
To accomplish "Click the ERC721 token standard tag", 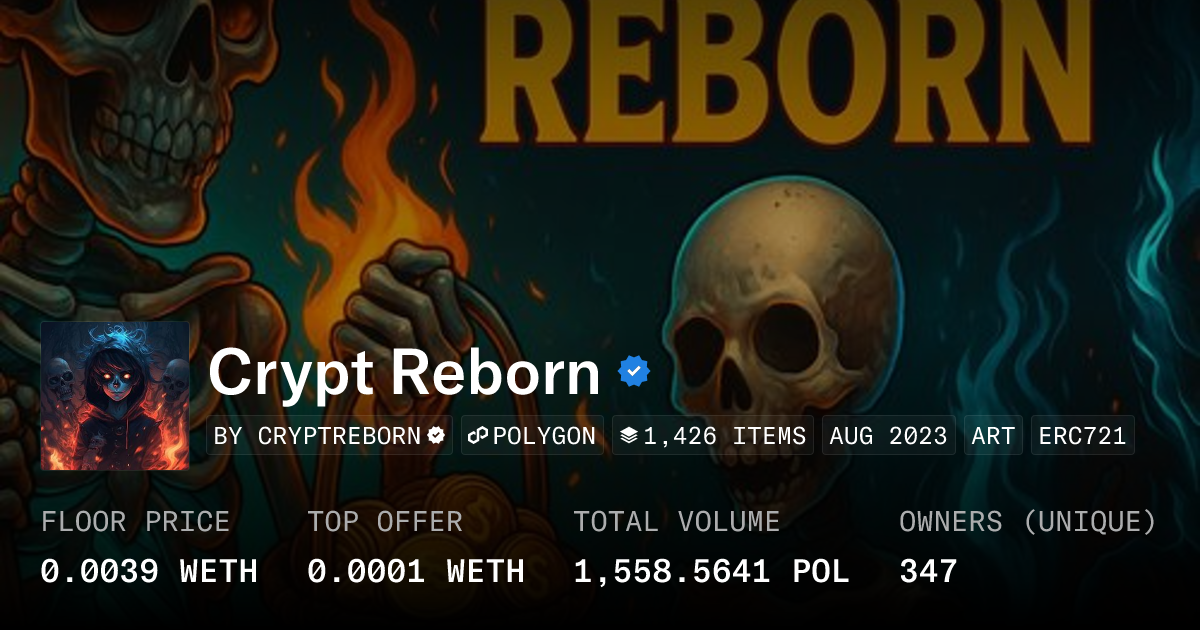I will 1083,436.
